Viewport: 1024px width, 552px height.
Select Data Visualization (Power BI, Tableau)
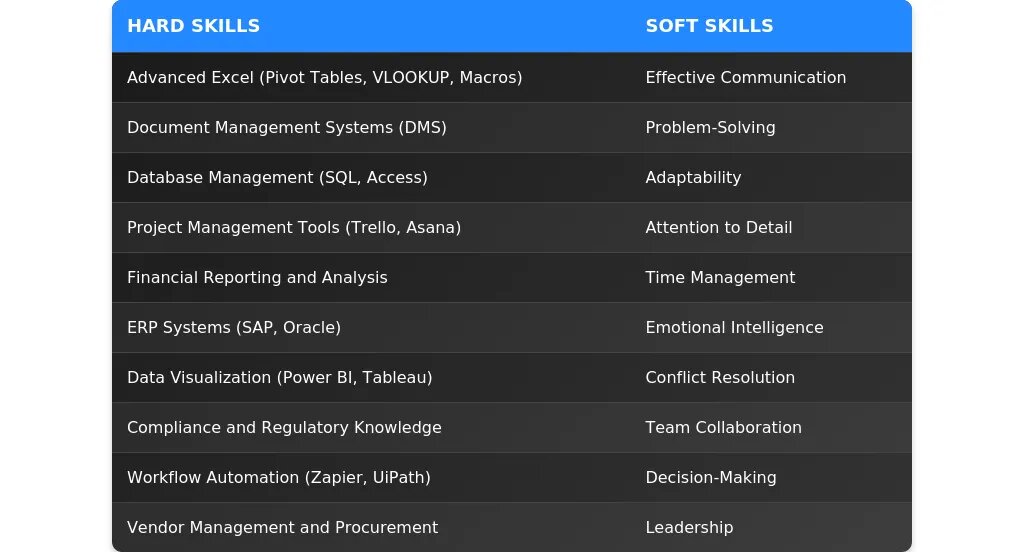click(x=279, y=377)
